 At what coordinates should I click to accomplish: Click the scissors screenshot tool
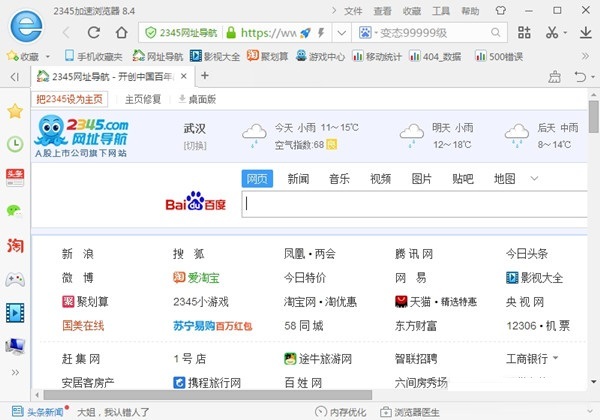(x=551, y=33)
